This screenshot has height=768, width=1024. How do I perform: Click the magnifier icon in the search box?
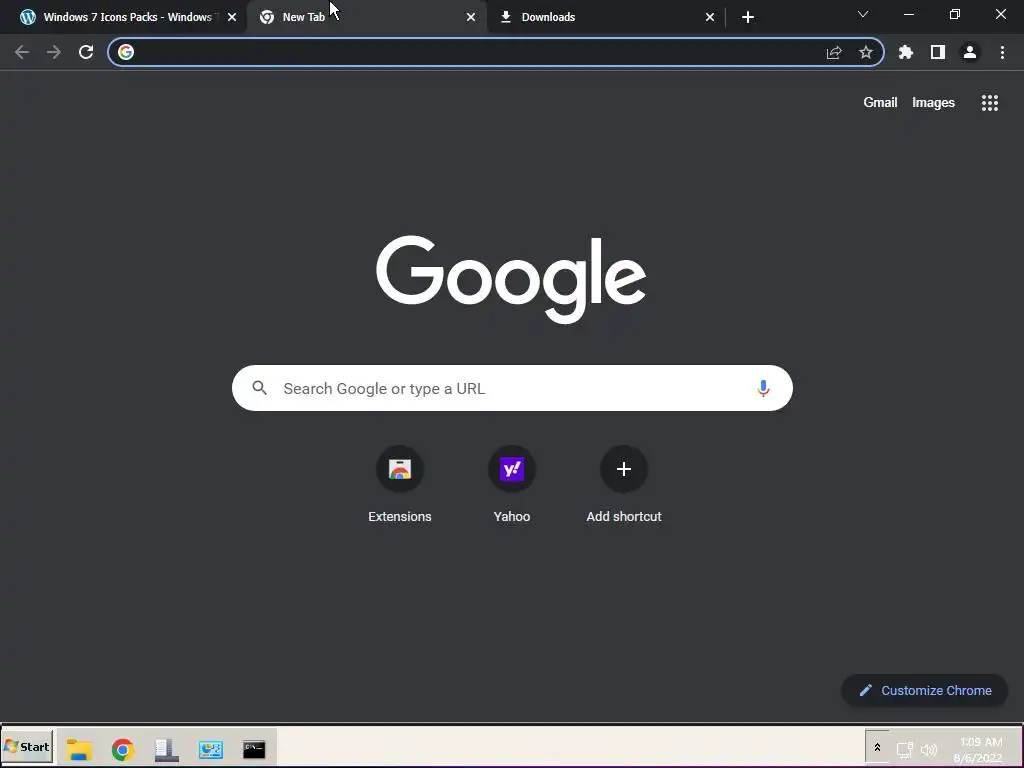[259, 388]
